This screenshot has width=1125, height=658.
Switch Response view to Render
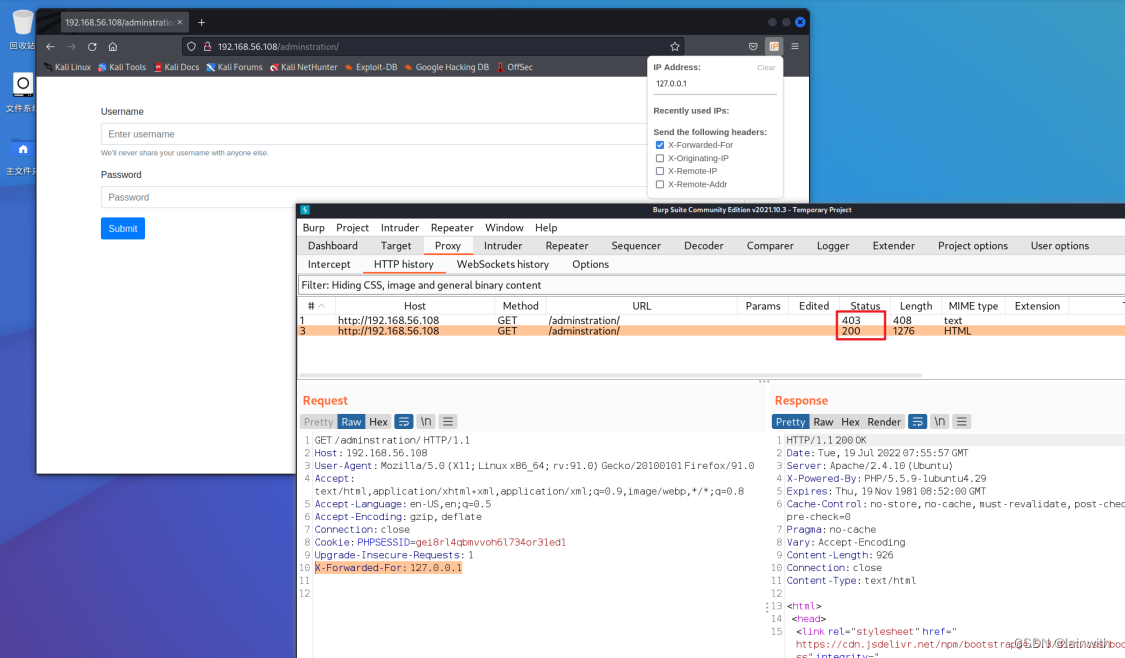pos(884,422)
